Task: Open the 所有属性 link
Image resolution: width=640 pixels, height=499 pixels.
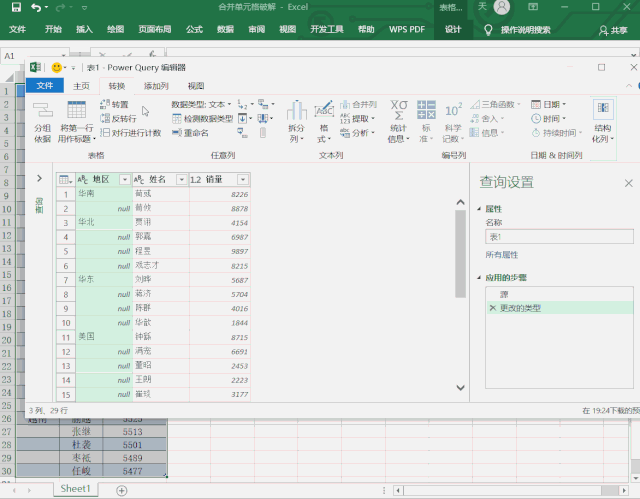Action: click(x=502, y=255)
